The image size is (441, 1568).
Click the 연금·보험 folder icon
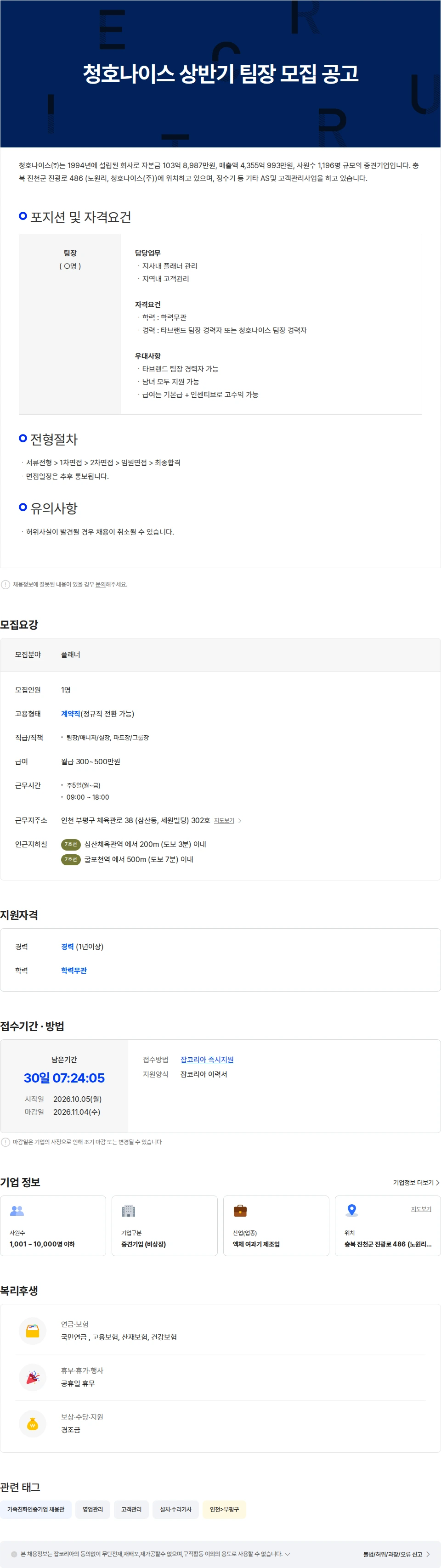[x=33, y=1331]
